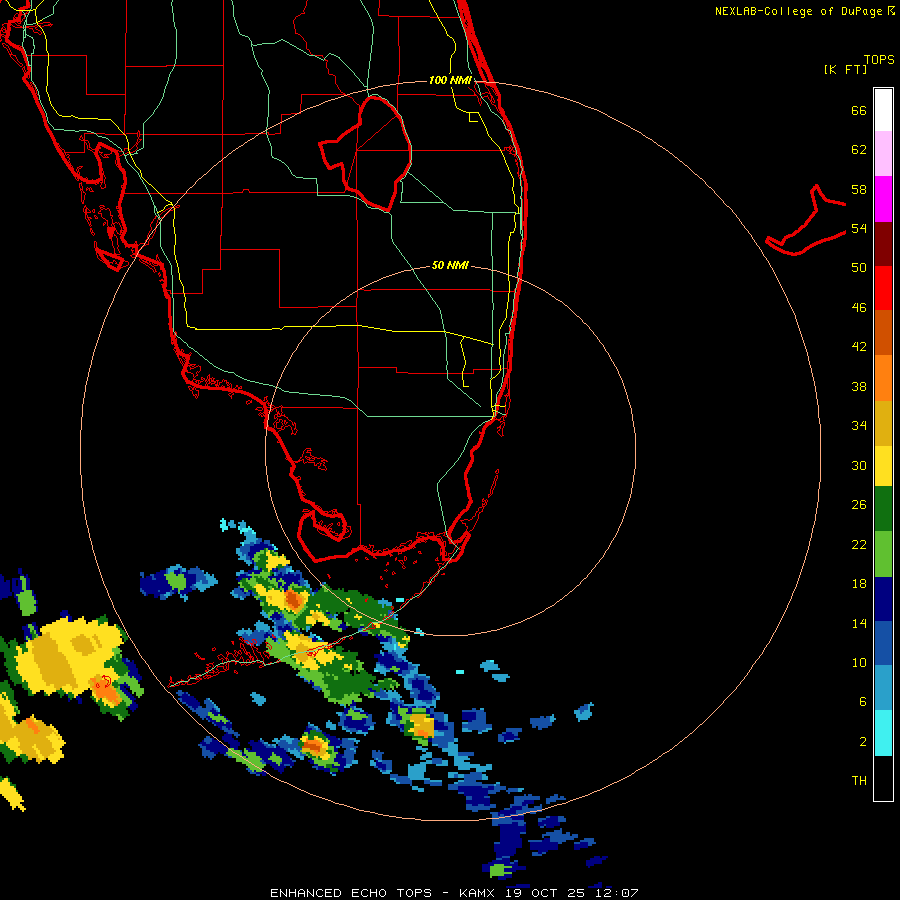This screenshot has width=900, height=900.
Task: Click the 19 OCT 25 12:07 timestamp
Action: coord(572,893)
